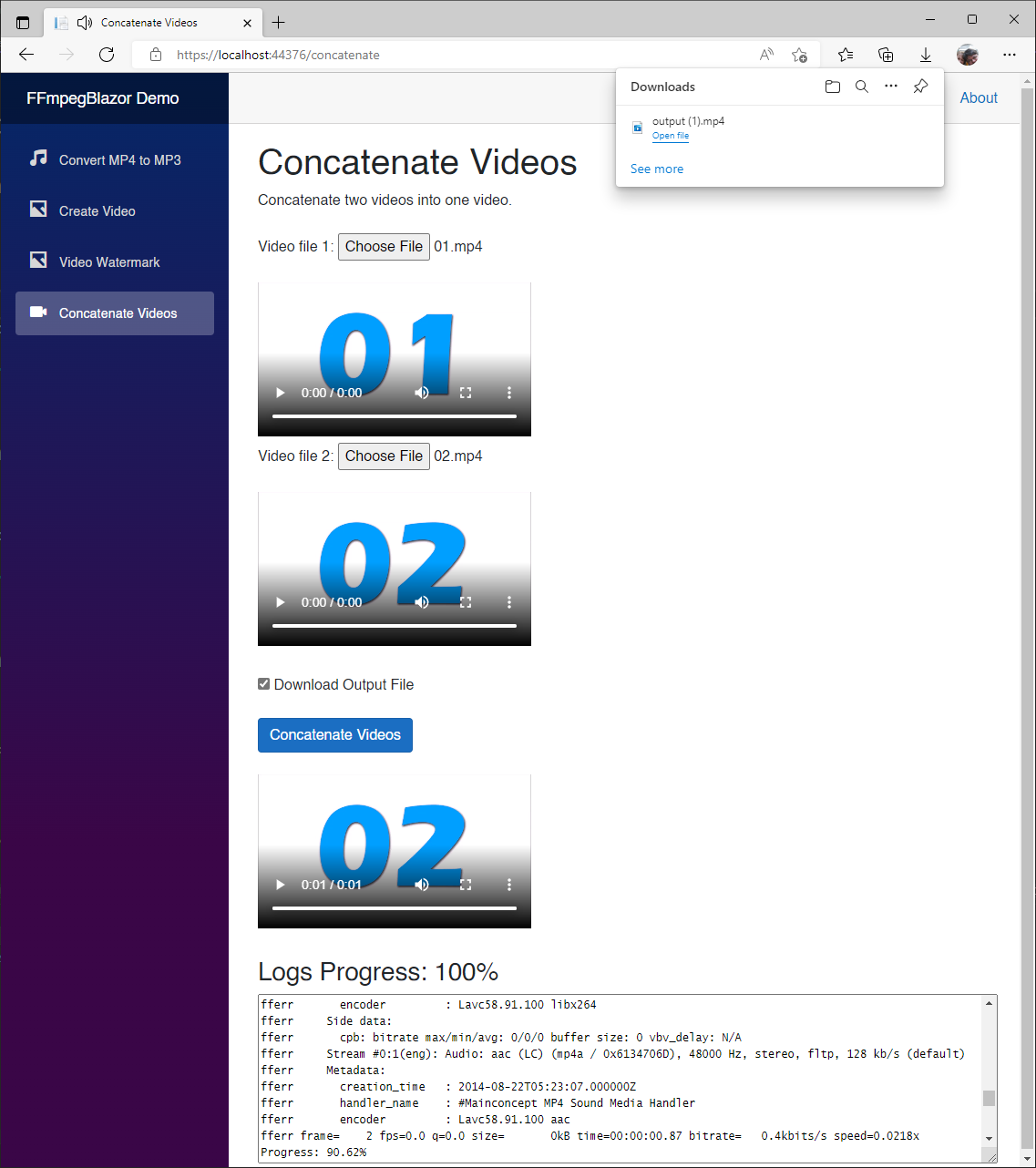
Task: Click See more in Downloads popup
Action: coord(657,169)
